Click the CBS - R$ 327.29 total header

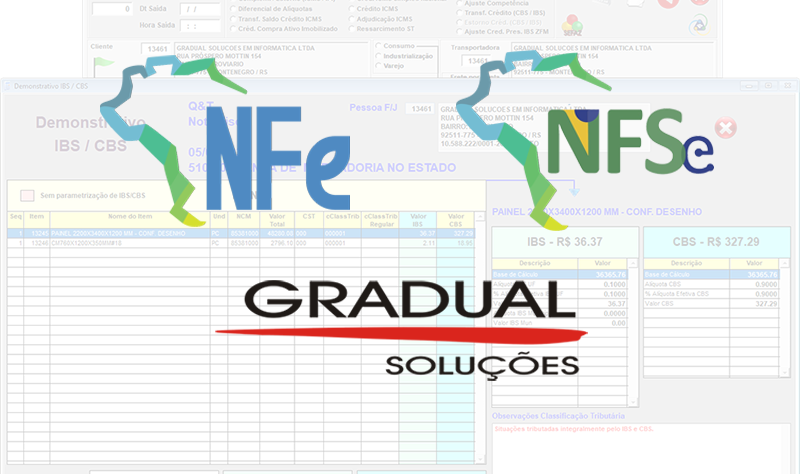716,242
